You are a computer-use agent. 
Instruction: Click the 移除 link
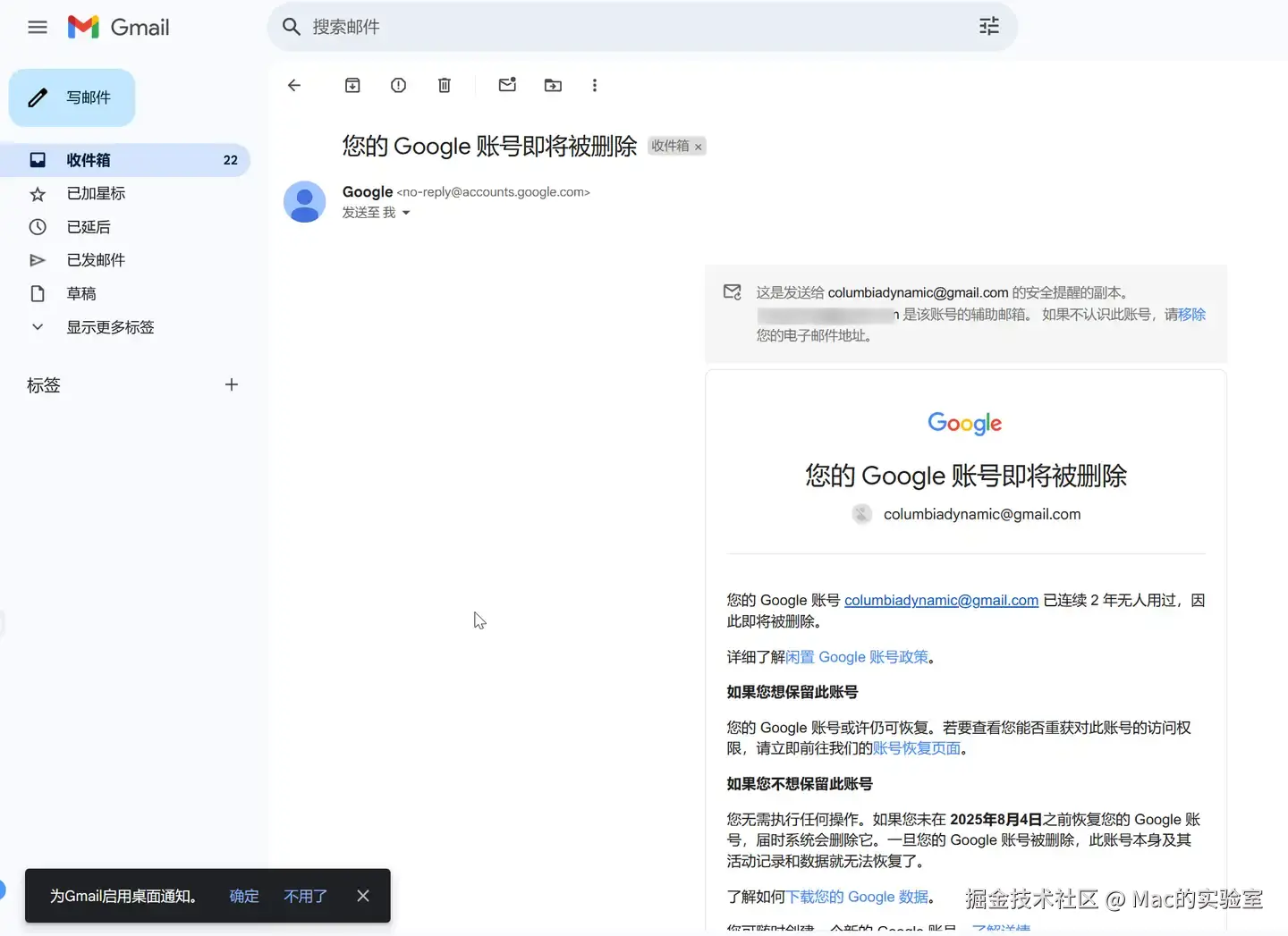pyautogui.click(x=1191, y=314)
